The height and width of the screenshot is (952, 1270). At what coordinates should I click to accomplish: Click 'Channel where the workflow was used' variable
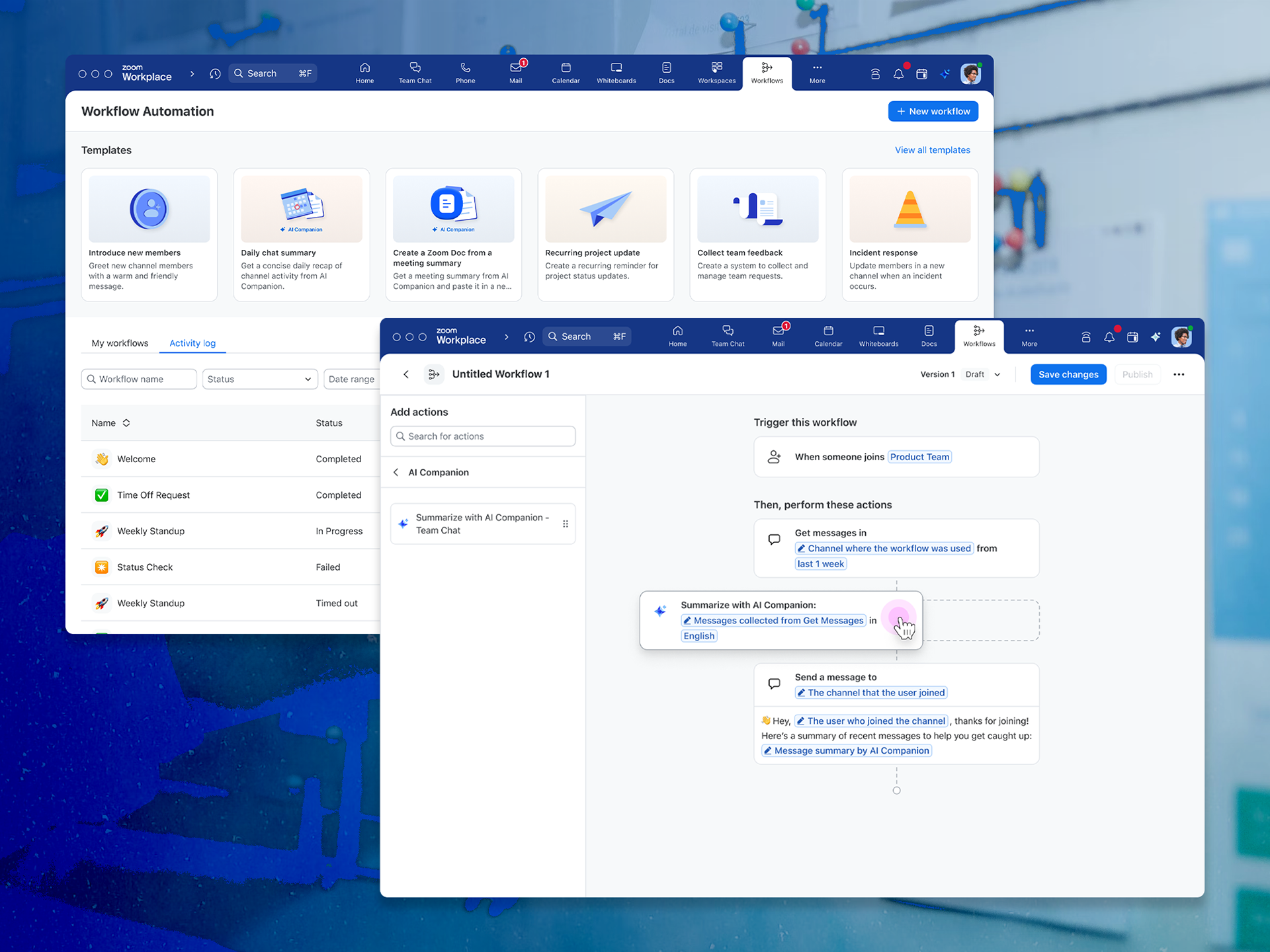coord(884,548)
